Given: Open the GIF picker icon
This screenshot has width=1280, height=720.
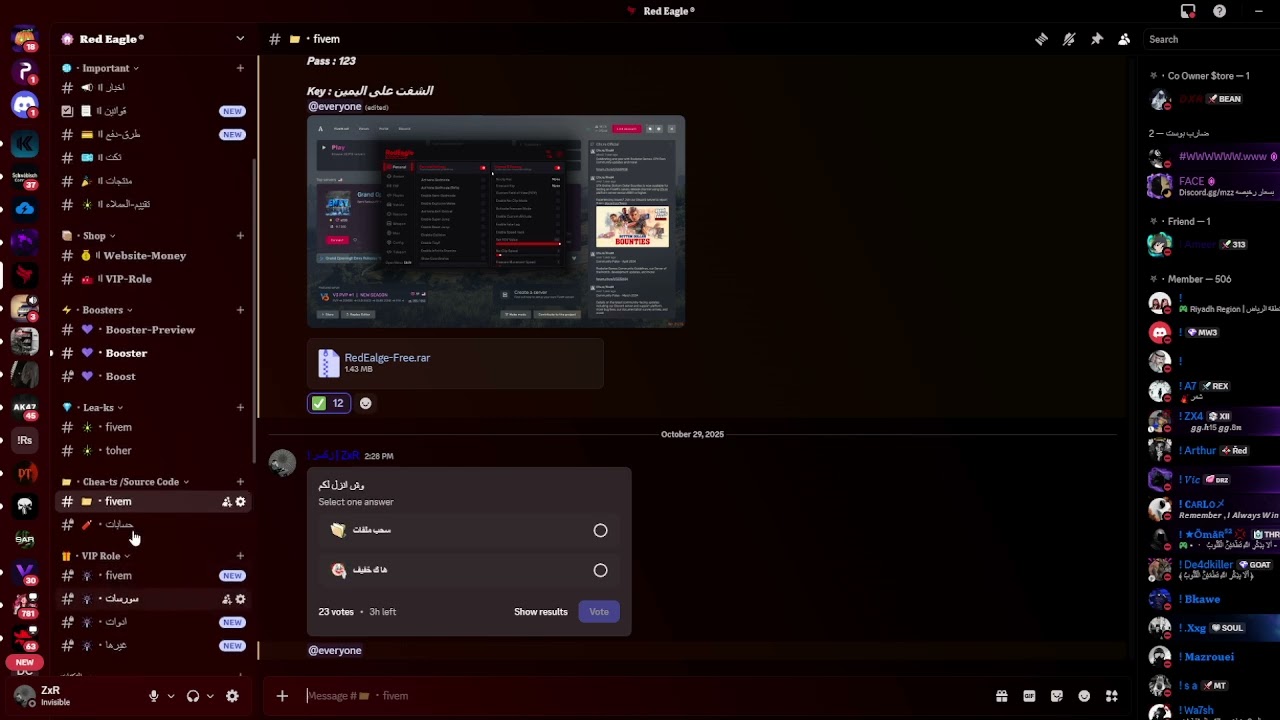Looking at the screenshot, I should 1029,696.
